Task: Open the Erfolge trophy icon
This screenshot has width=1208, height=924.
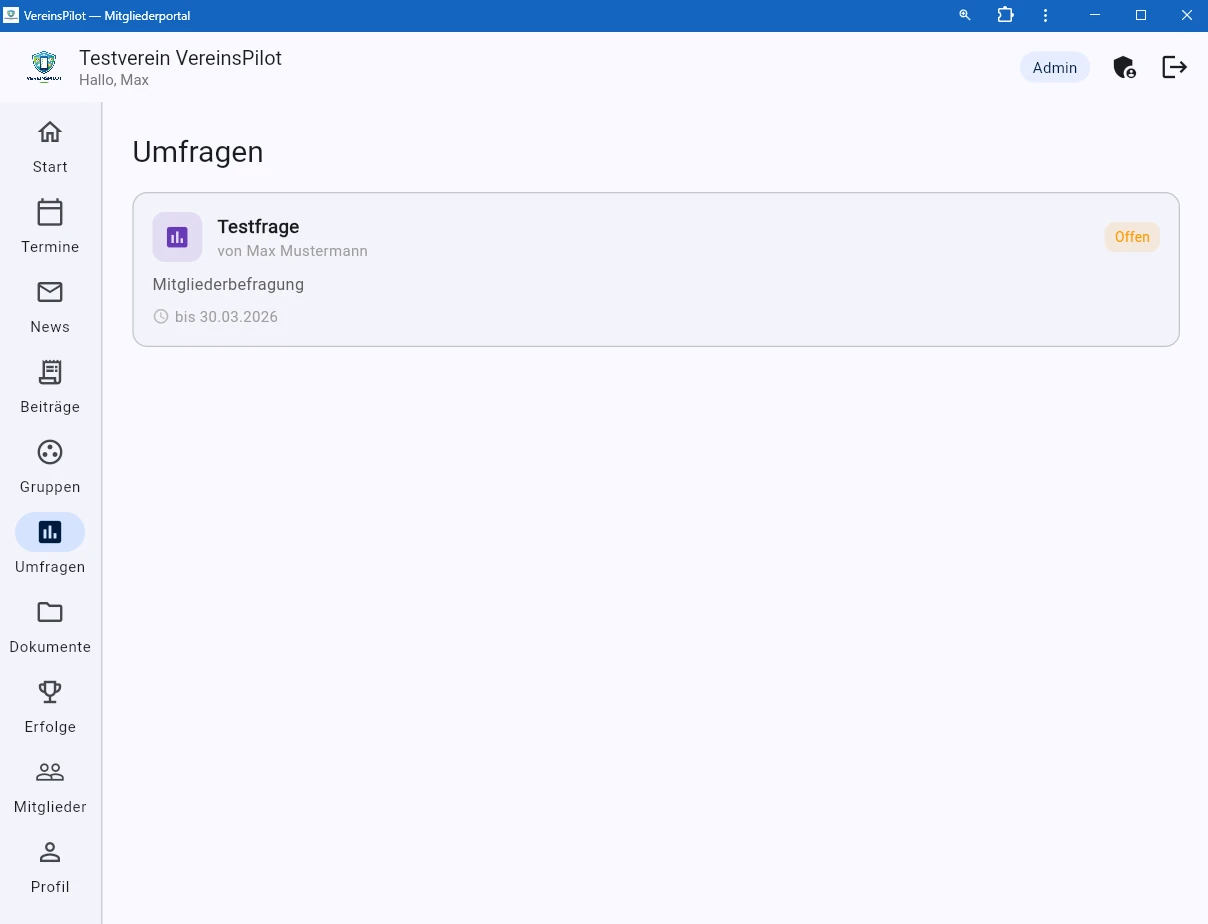Action: (49, 692)
